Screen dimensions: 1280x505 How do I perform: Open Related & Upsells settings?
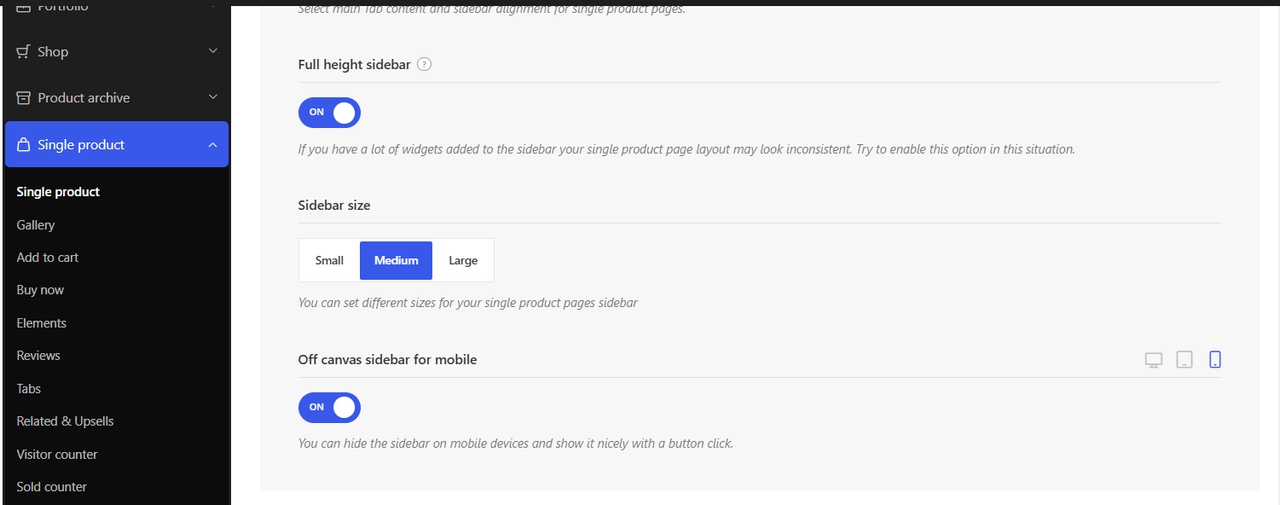(x=65, y=421)
